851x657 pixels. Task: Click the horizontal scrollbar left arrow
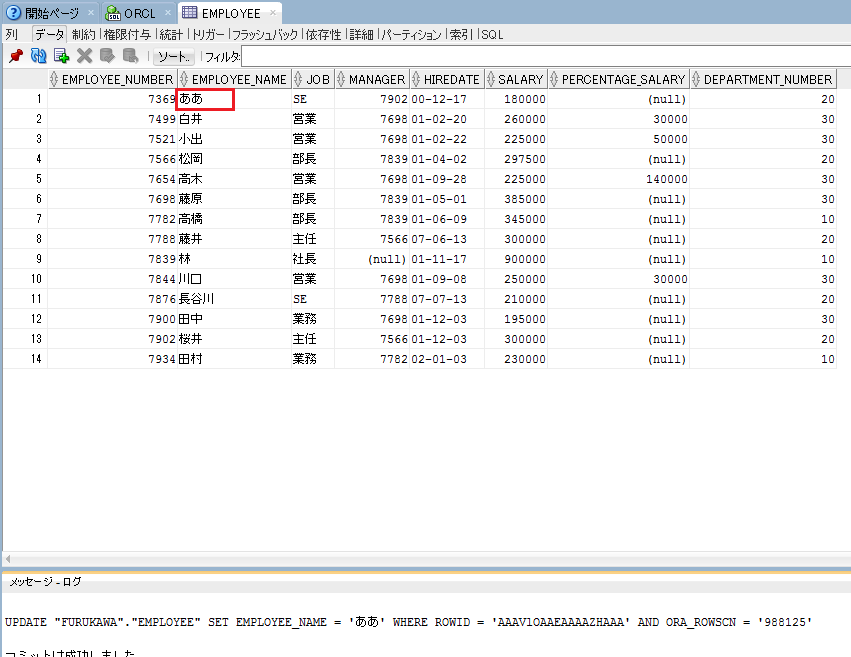click(8, 559)
